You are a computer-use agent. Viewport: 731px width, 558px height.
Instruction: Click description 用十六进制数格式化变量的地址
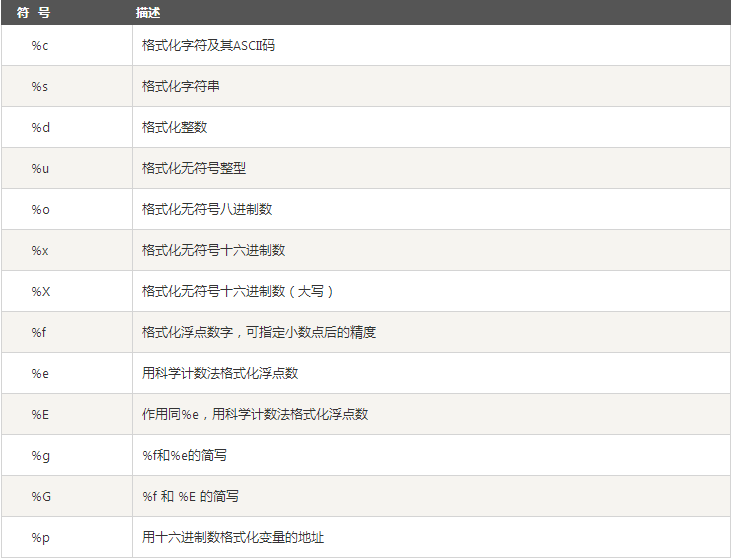[x=233, y=537]
